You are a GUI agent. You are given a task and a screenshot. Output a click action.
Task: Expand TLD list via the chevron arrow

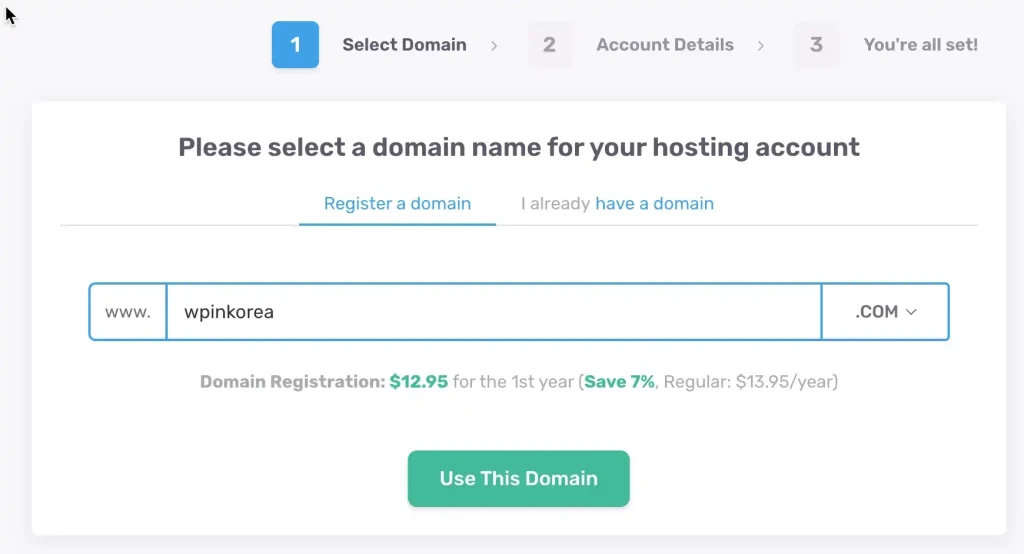[x=911, y=312]
